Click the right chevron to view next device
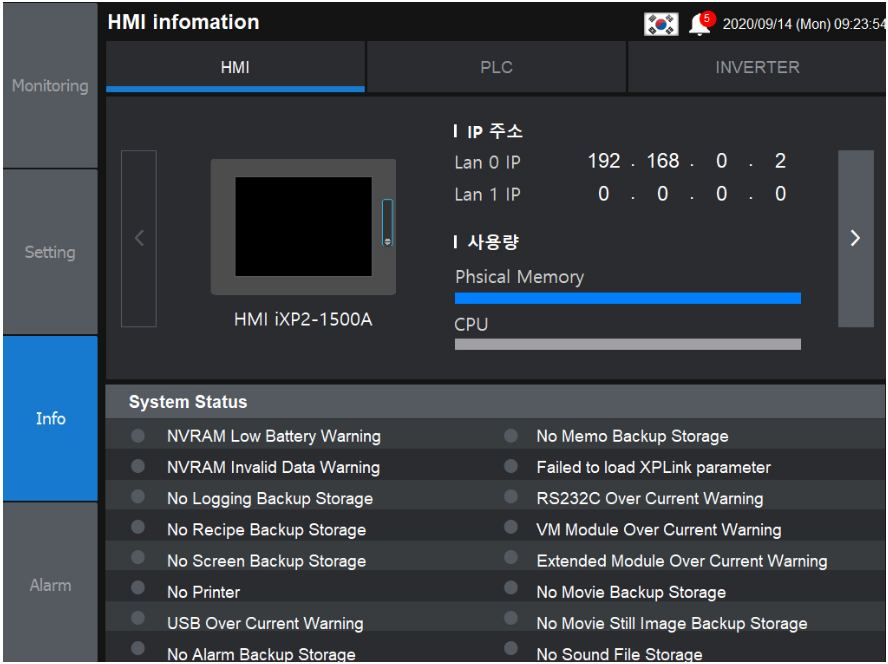The height and width of the screenshot is (664, 888). (855, 238)
